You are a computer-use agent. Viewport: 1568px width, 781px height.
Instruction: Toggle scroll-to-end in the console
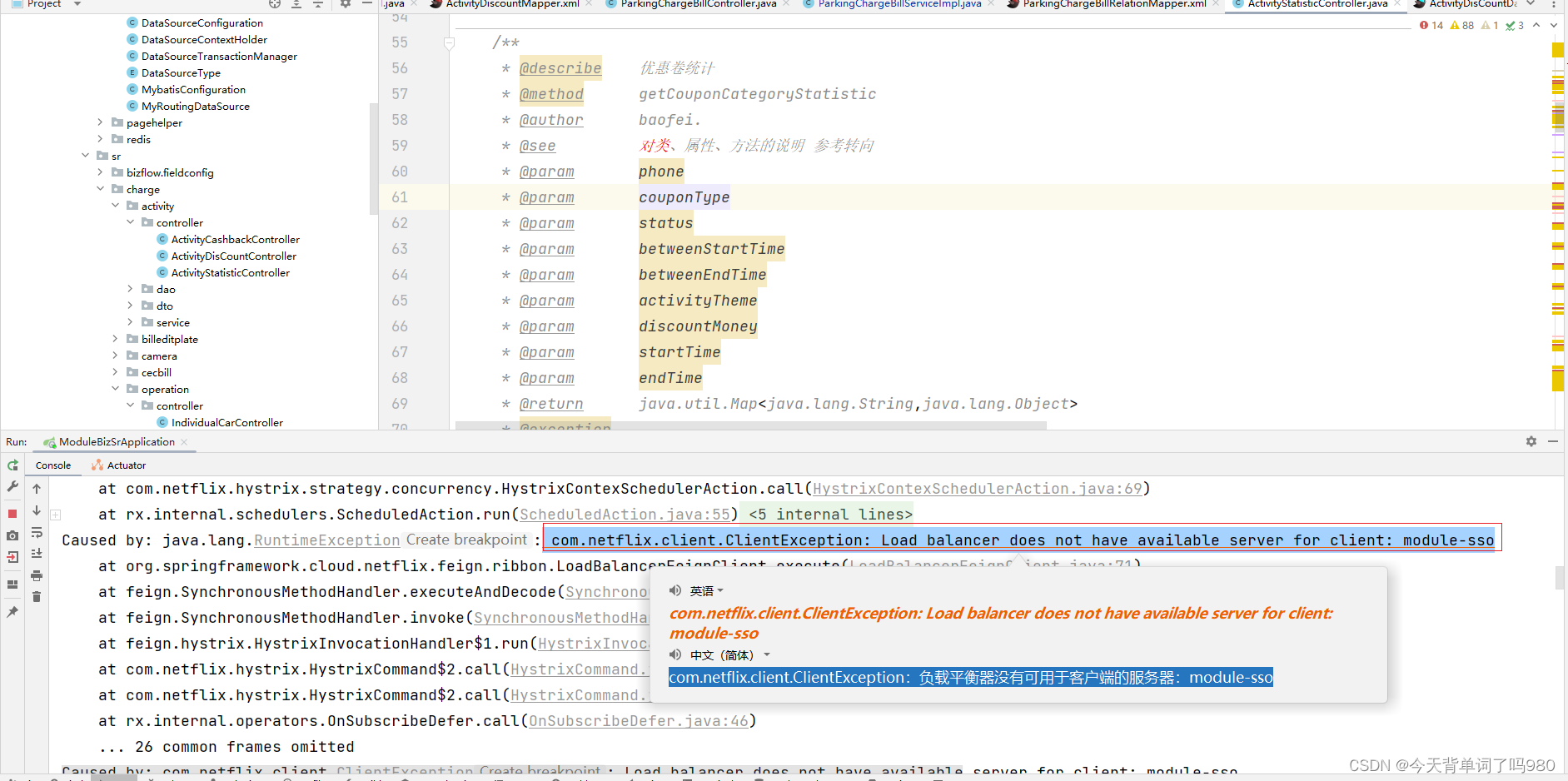click(37, 553)
